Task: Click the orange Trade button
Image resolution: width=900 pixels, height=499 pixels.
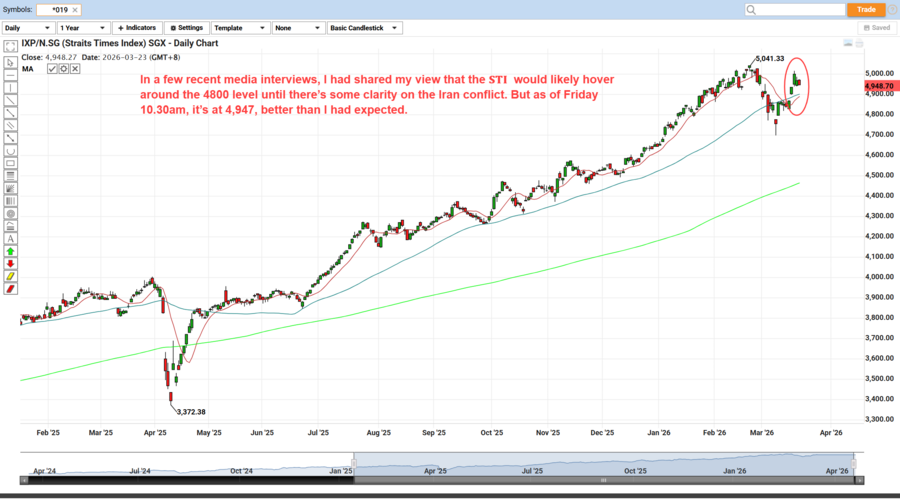Action: [866, 9]
